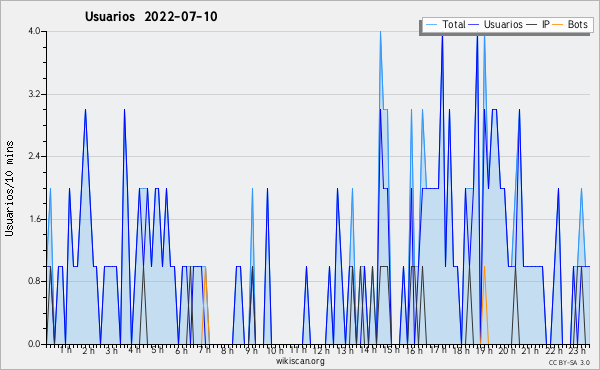Viewport: 600px width, 370px height.
Task: Click the '22 h' x-axis label
Action: tap(554, 350)
